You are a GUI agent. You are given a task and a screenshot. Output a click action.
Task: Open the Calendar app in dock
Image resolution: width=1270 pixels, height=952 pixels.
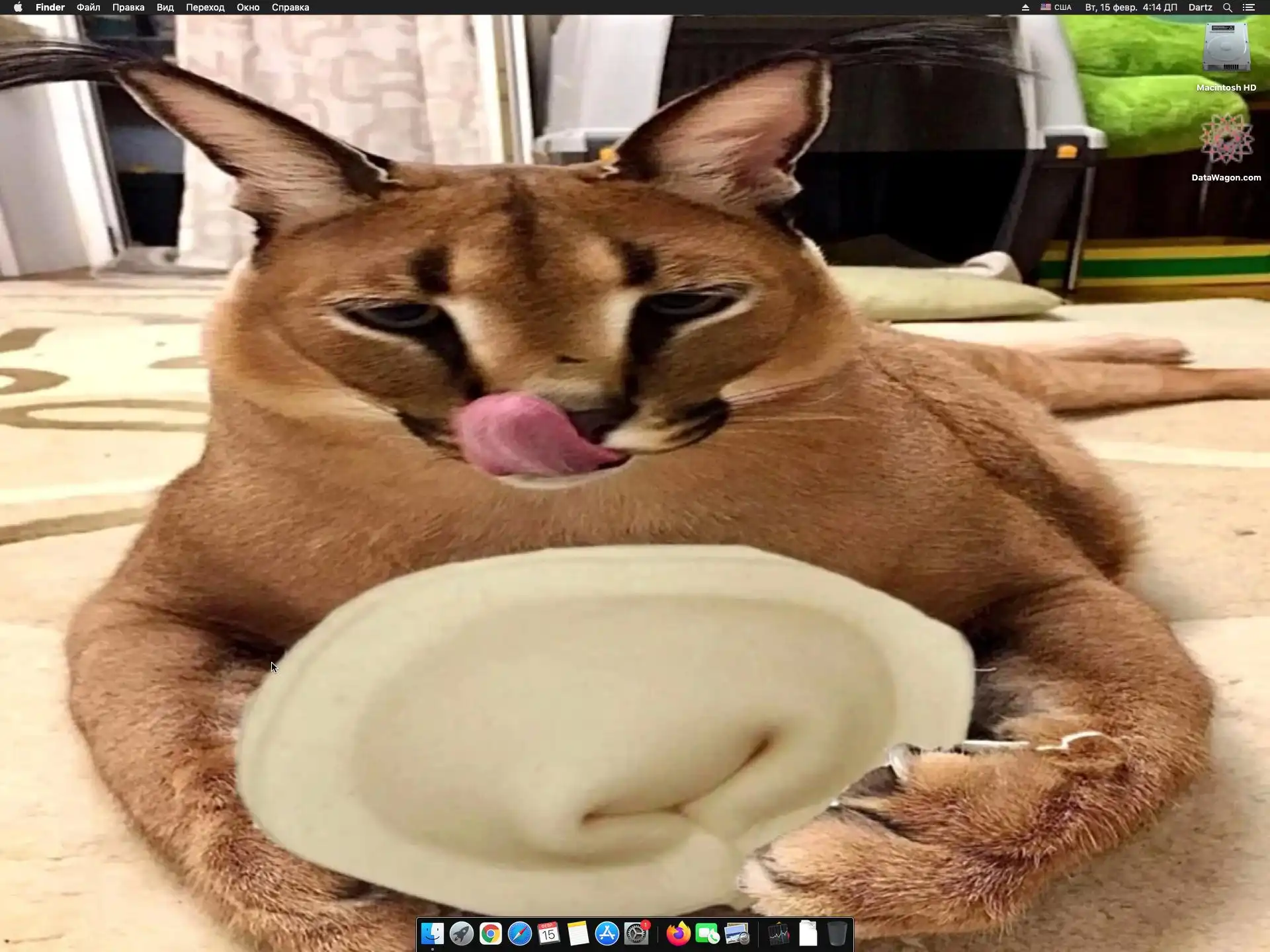[x=548, y=934]
